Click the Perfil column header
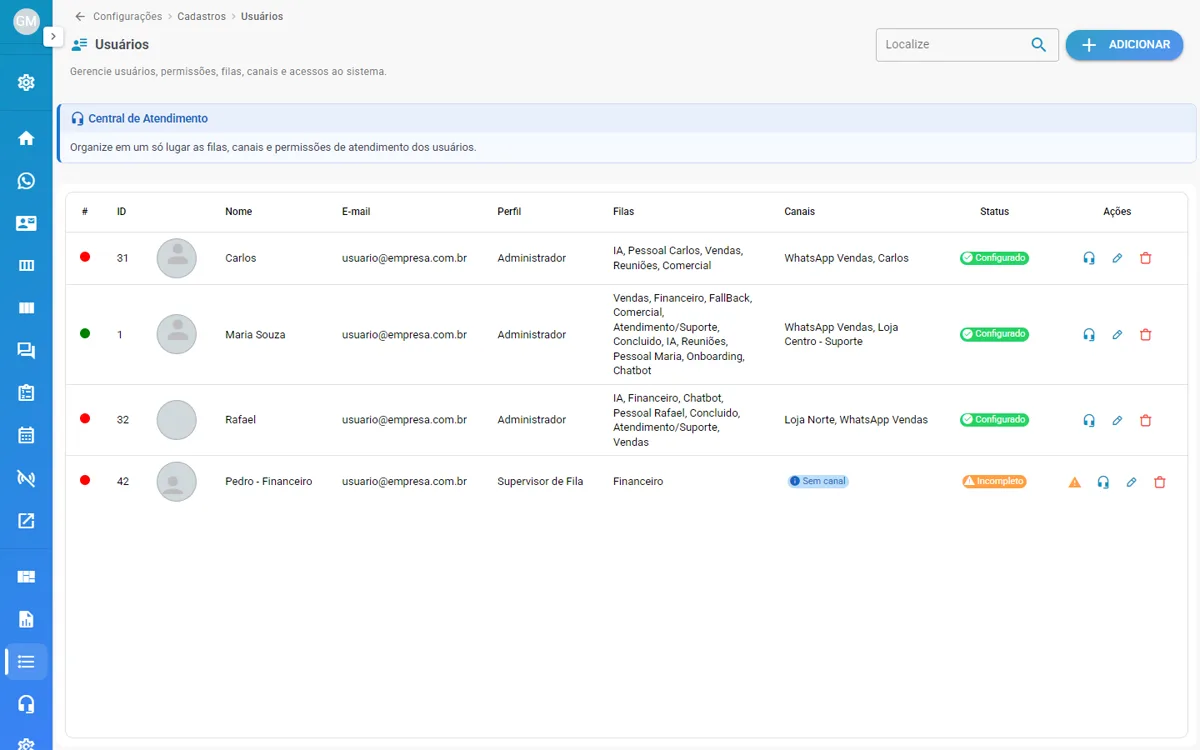 tap(509, 212)
